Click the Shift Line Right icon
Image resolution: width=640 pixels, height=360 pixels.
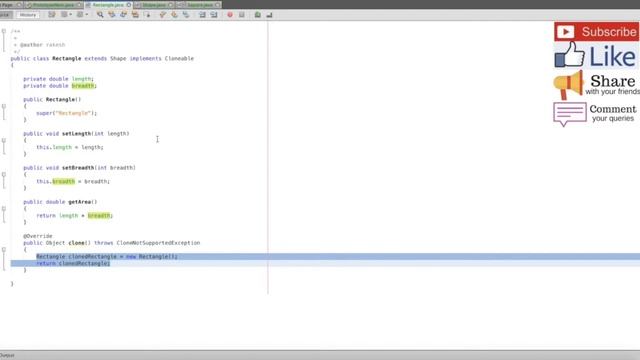(214, 15)
